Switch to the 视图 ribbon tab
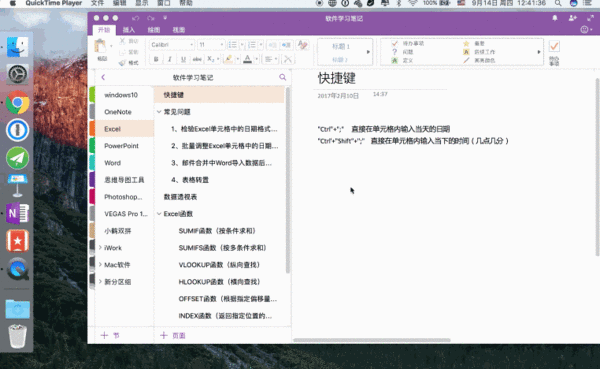600x369 pixels. (179, 30)
